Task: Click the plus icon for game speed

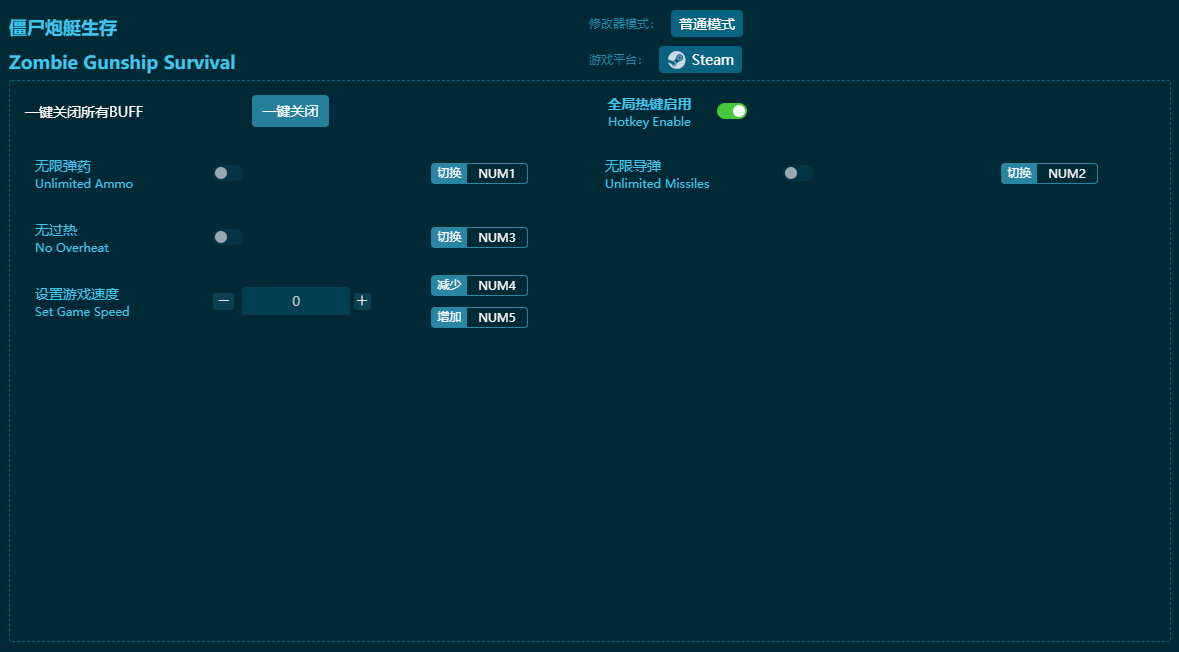Action: (362, 301)
